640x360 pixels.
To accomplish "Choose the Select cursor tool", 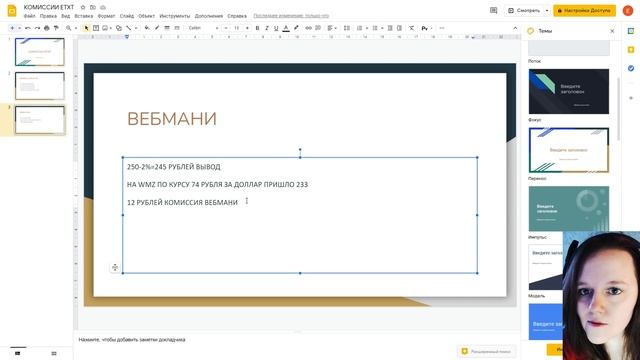I will pyautogui.click(x=86, y=28).
